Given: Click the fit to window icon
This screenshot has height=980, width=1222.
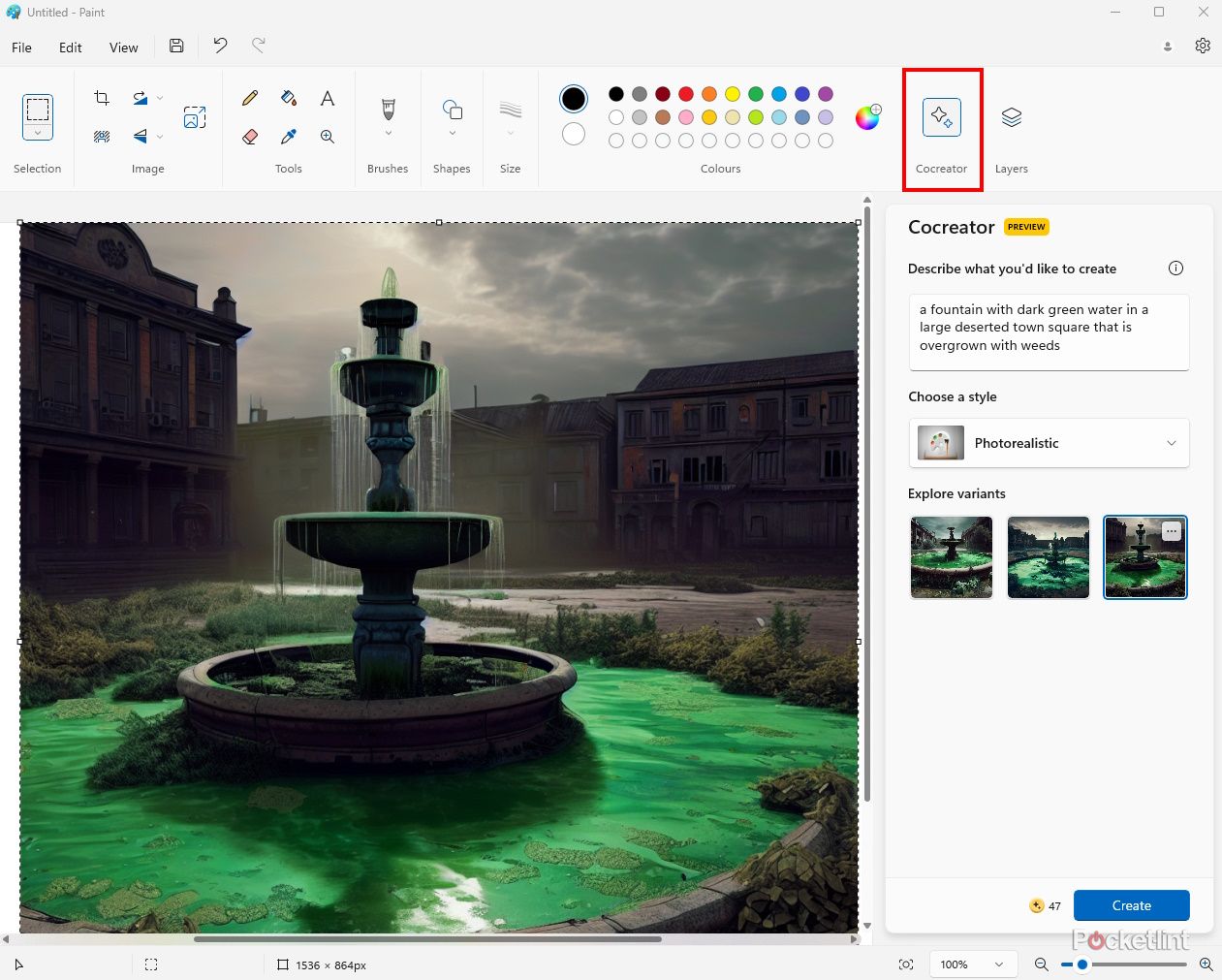Looking at the screenshot, I should (906, 964).
